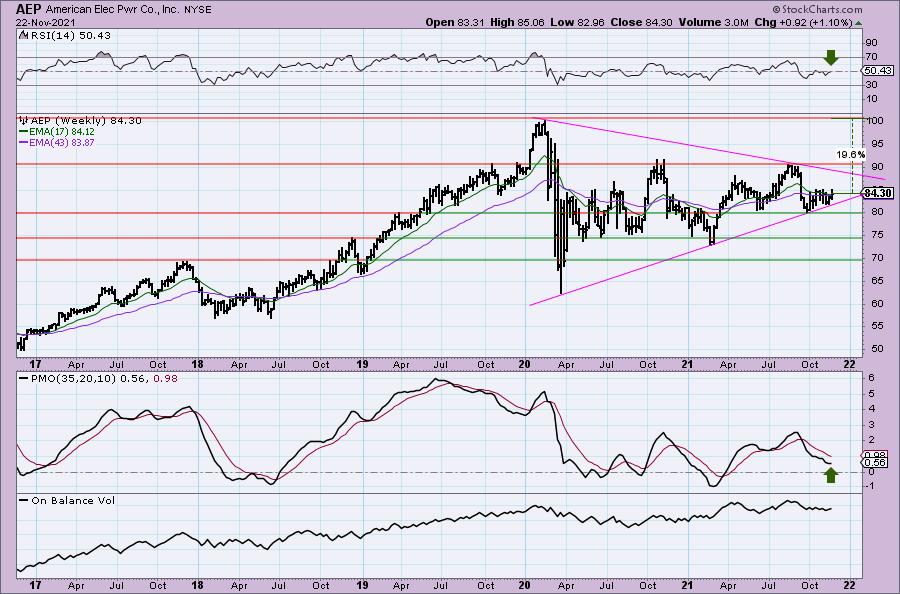900x594 pixels.
Task: Click the candlestick icon beside AEP (Weekly)
Action: click(x=24, y=121)
